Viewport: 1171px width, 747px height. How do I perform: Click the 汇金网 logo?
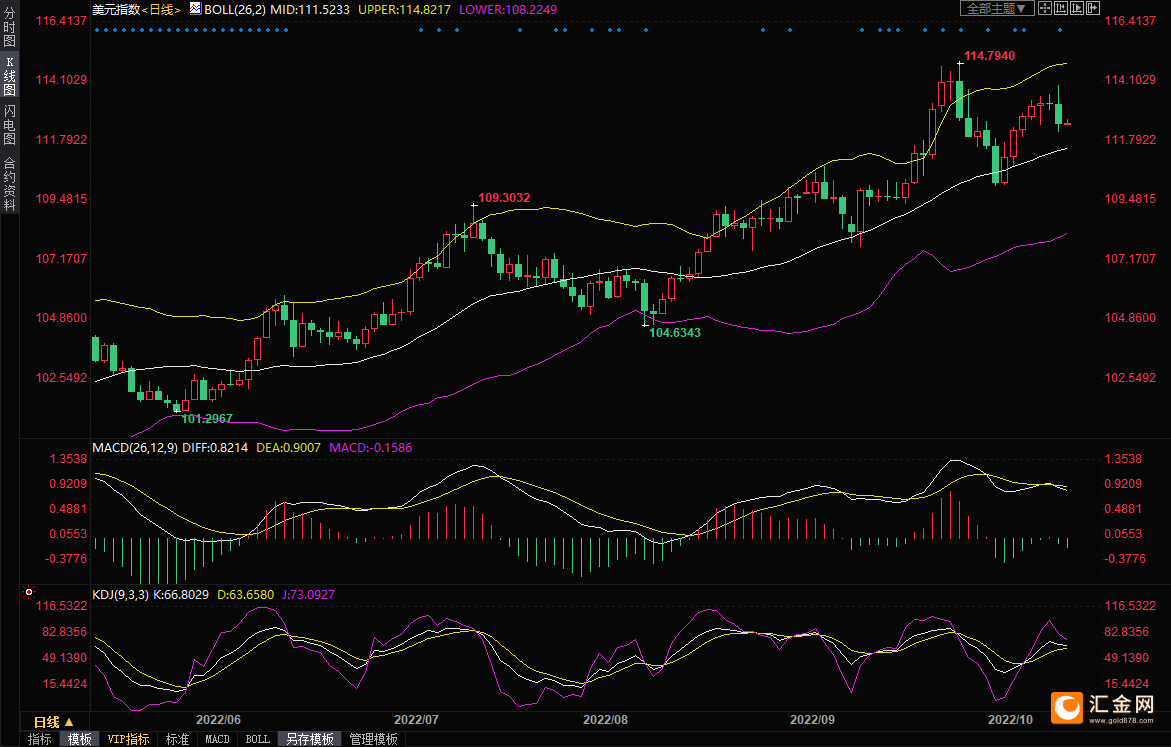pos(1104,707)
